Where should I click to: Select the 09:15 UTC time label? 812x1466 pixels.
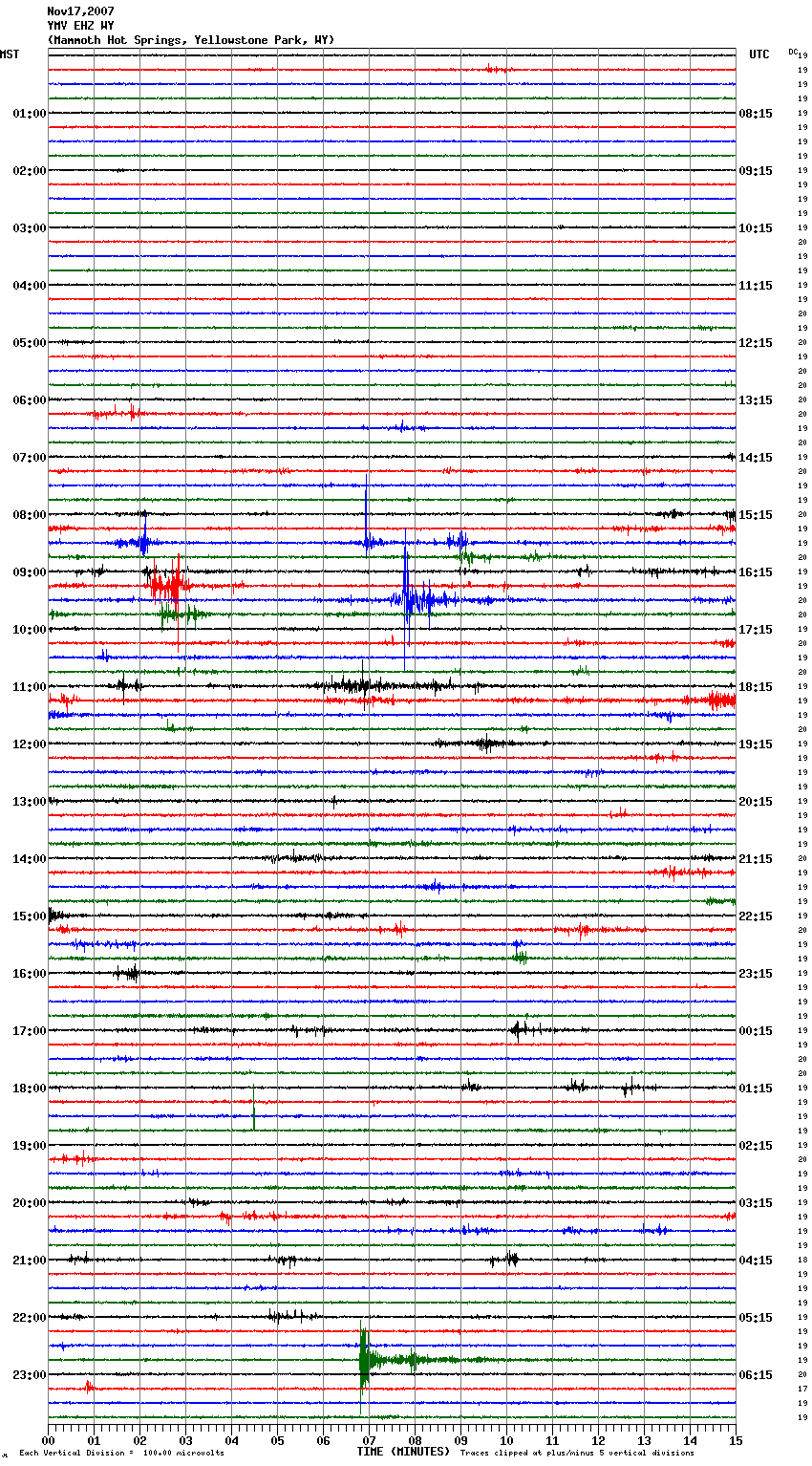click(756, 171)
